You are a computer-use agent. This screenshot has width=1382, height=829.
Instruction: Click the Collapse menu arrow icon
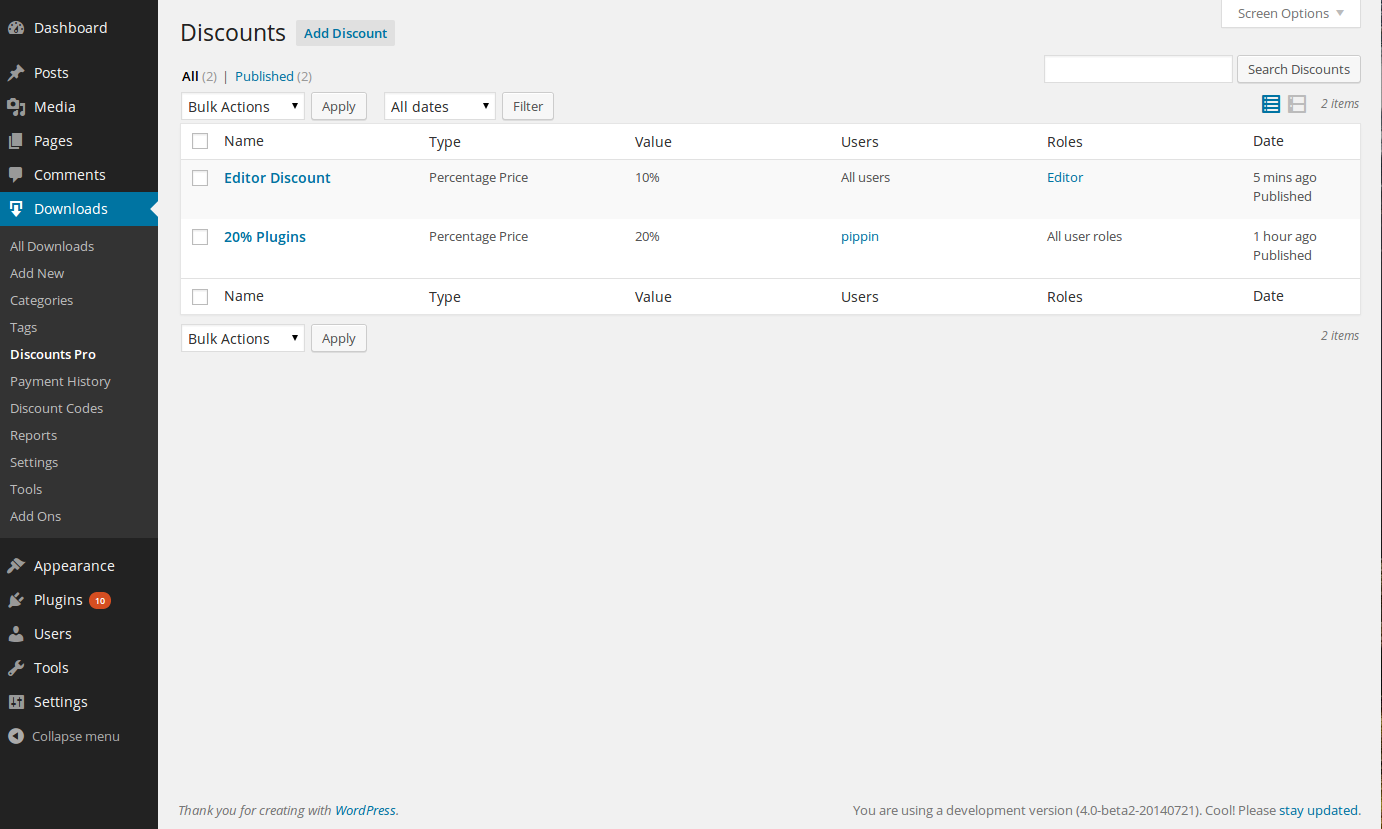coord(16,736)
